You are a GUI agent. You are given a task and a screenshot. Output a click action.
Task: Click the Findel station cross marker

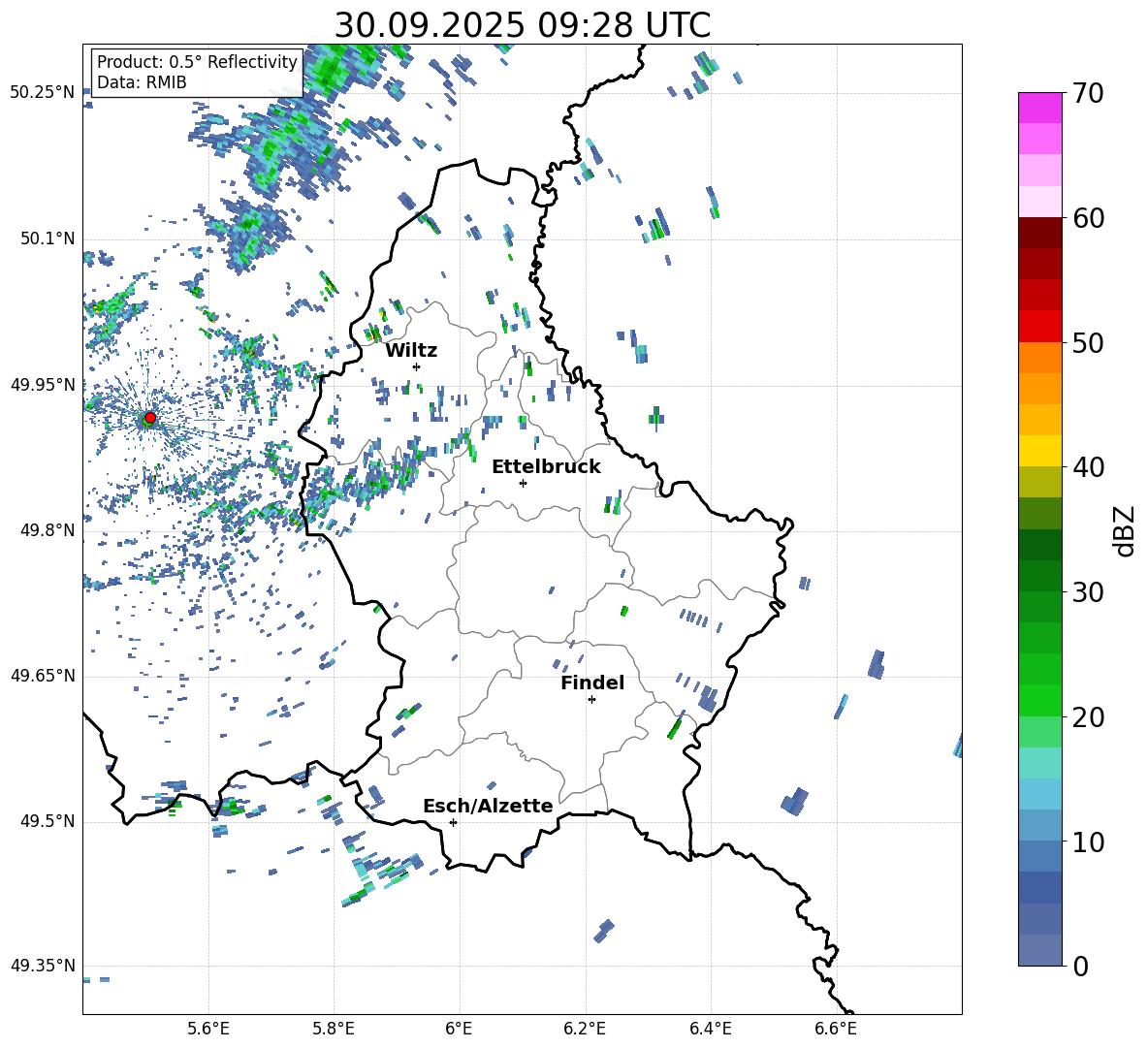click(x=591, y=699)
